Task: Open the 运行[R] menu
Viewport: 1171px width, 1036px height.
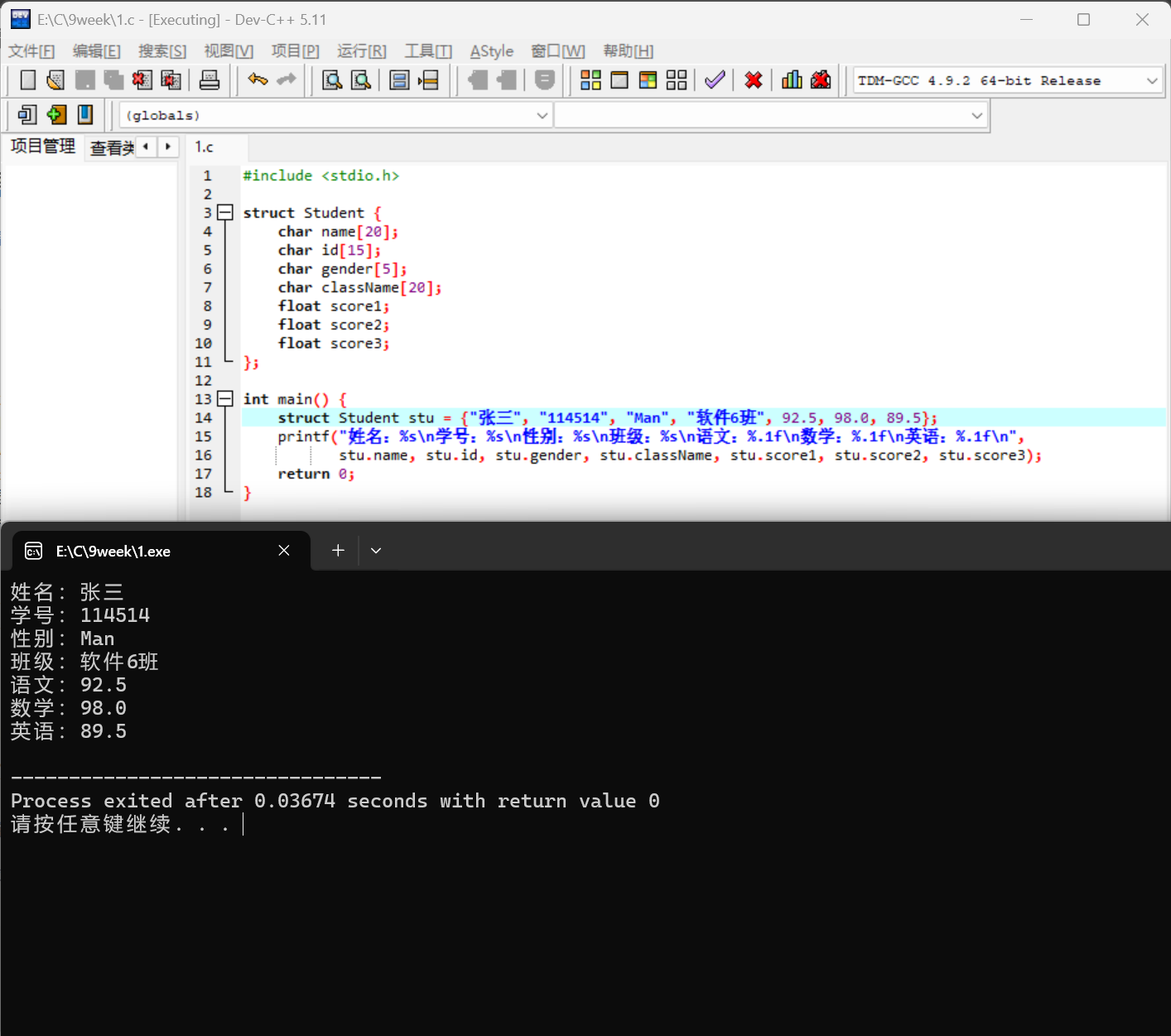Action: pyautogui.click(x=362, y=51)
